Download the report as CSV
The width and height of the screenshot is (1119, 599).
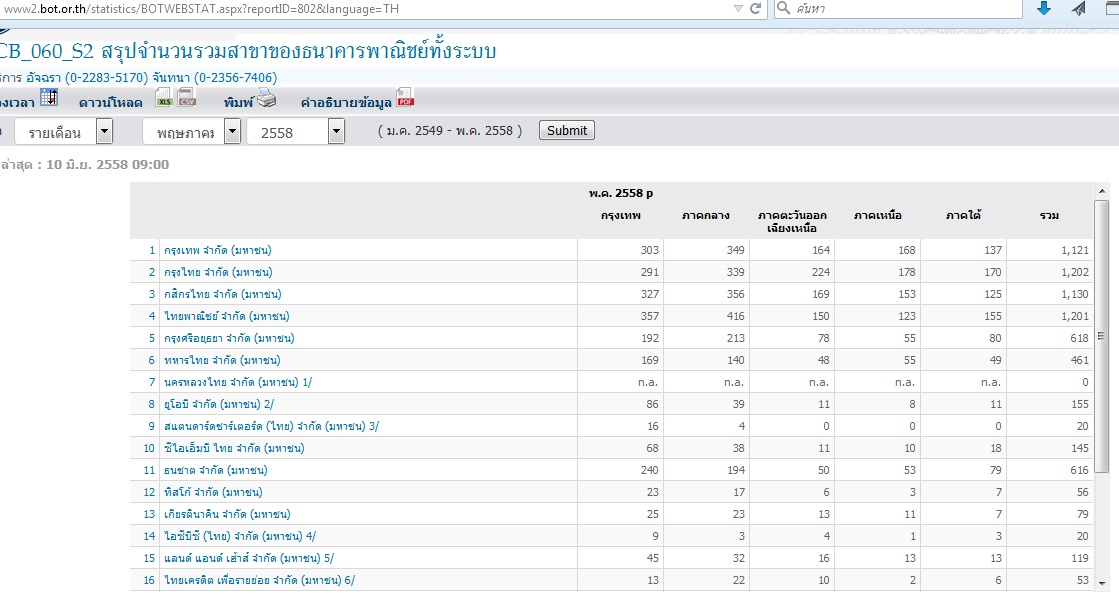tap(187, 99)
